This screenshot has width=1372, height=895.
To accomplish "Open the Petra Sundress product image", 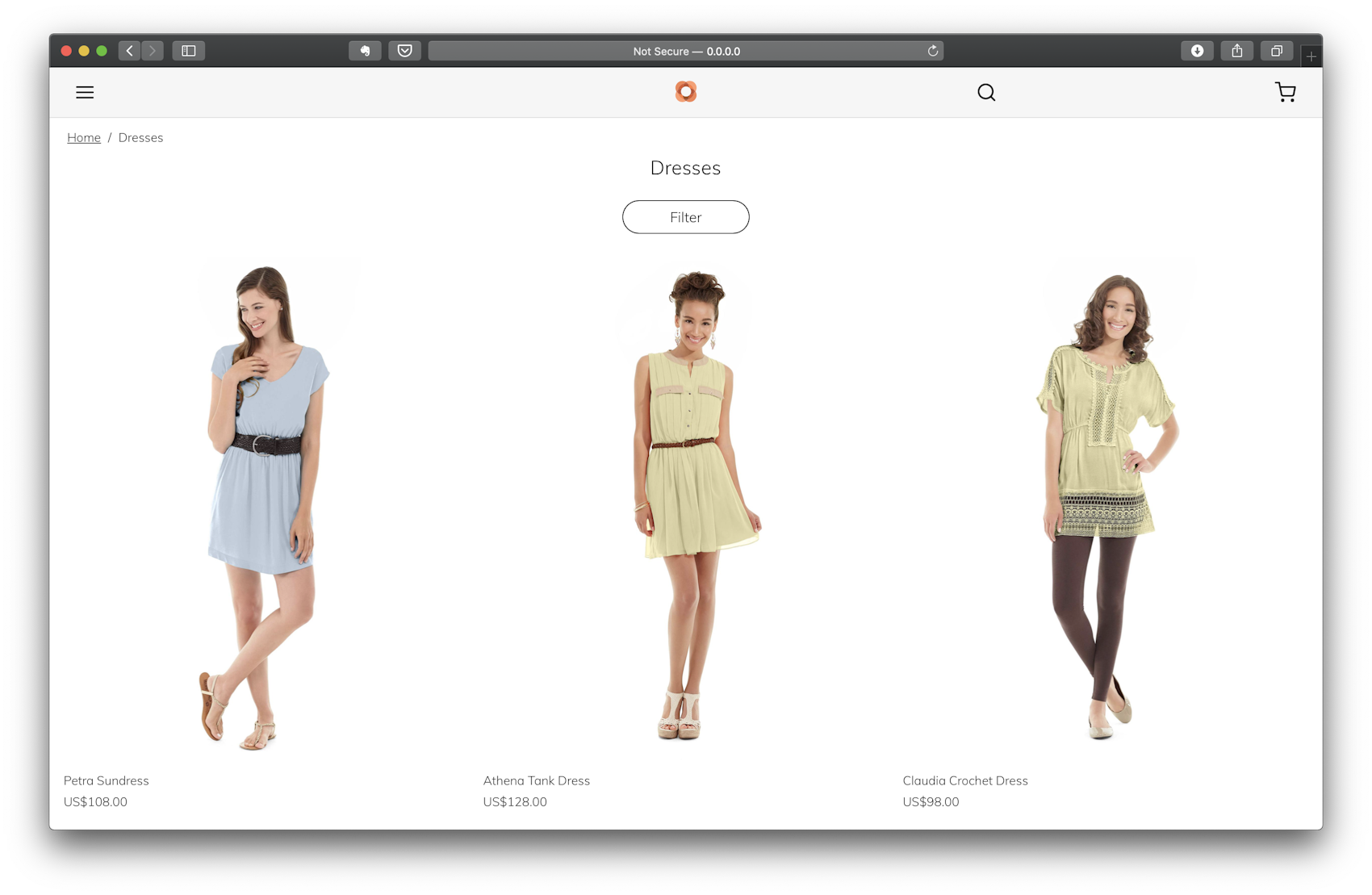I will coord(266,507).
